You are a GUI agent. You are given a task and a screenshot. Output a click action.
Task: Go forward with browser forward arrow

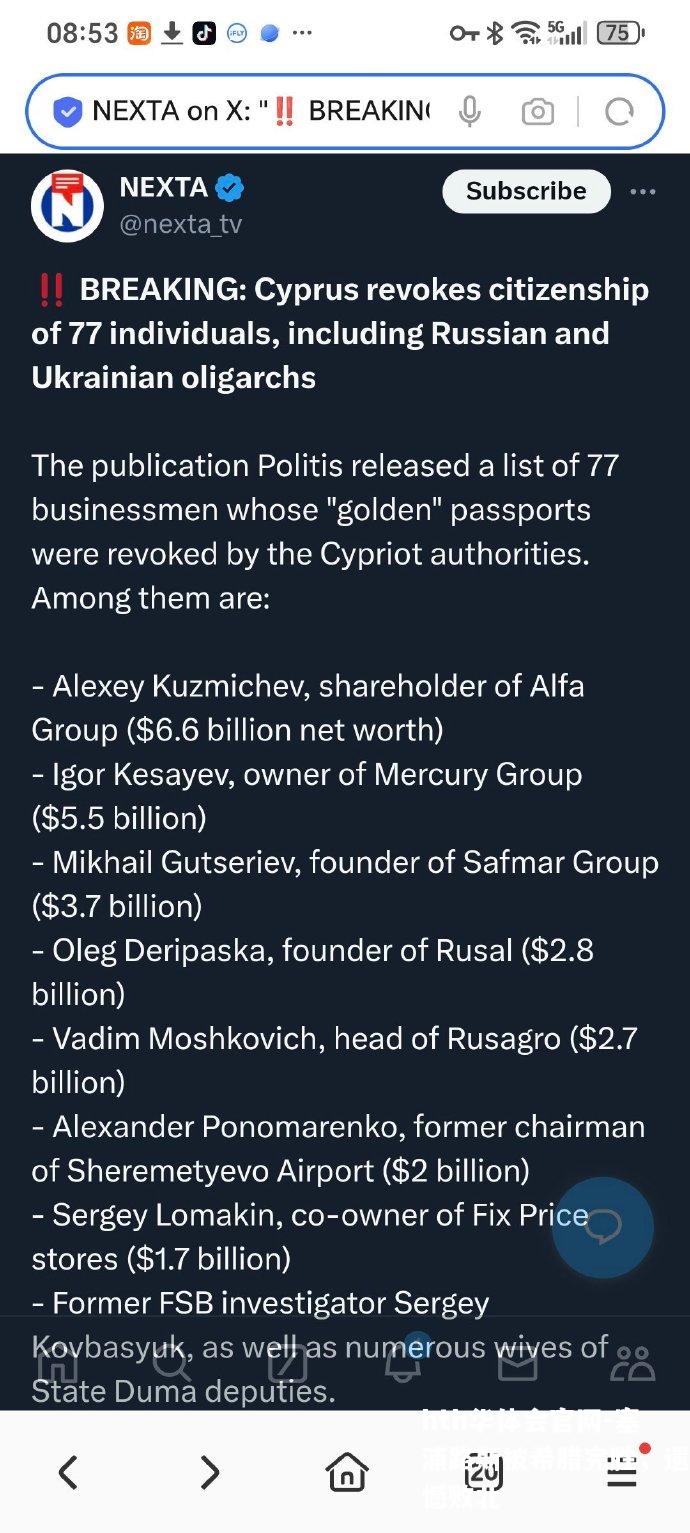(208, 1472)
